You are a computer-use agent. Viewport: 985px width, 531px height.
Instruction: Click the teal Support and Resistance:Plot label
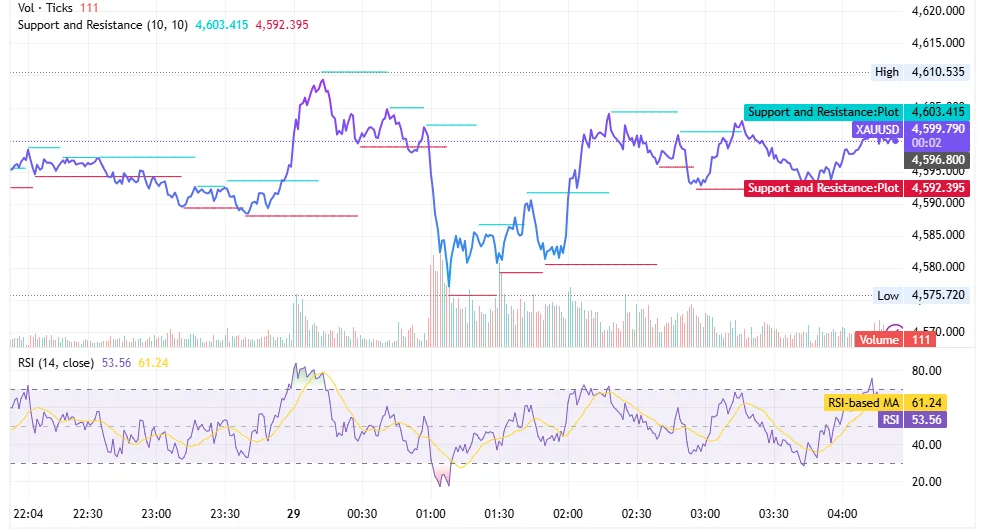coord(823,112)
